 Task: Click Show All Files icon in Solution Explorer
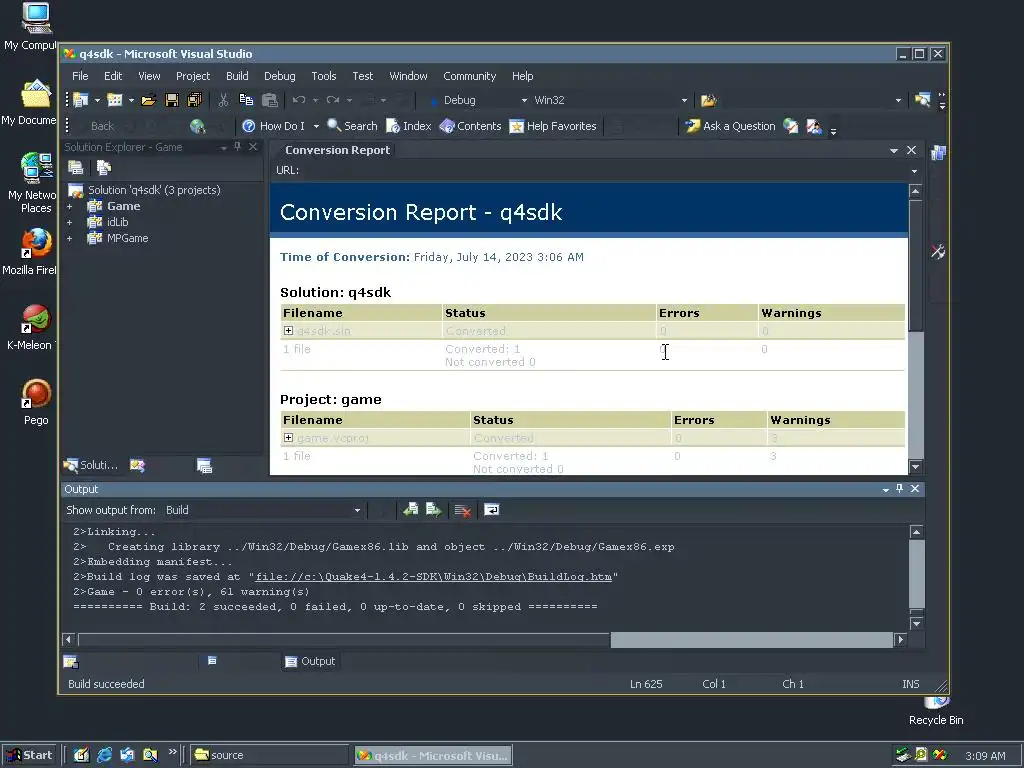tap(104, 168)
